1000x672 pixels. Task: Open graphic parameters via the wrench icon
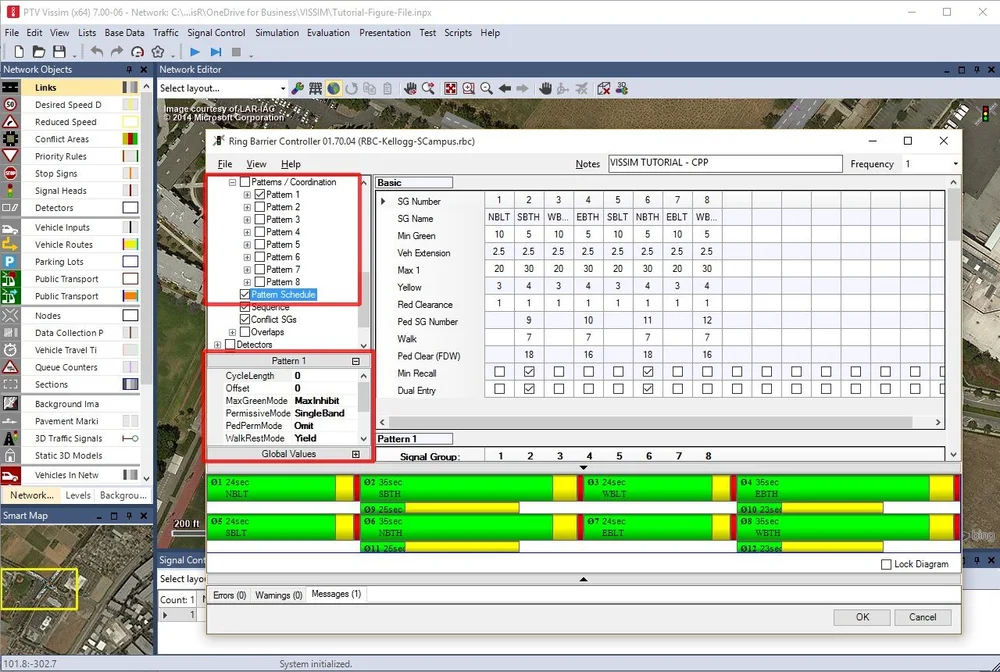pos(298,88)
